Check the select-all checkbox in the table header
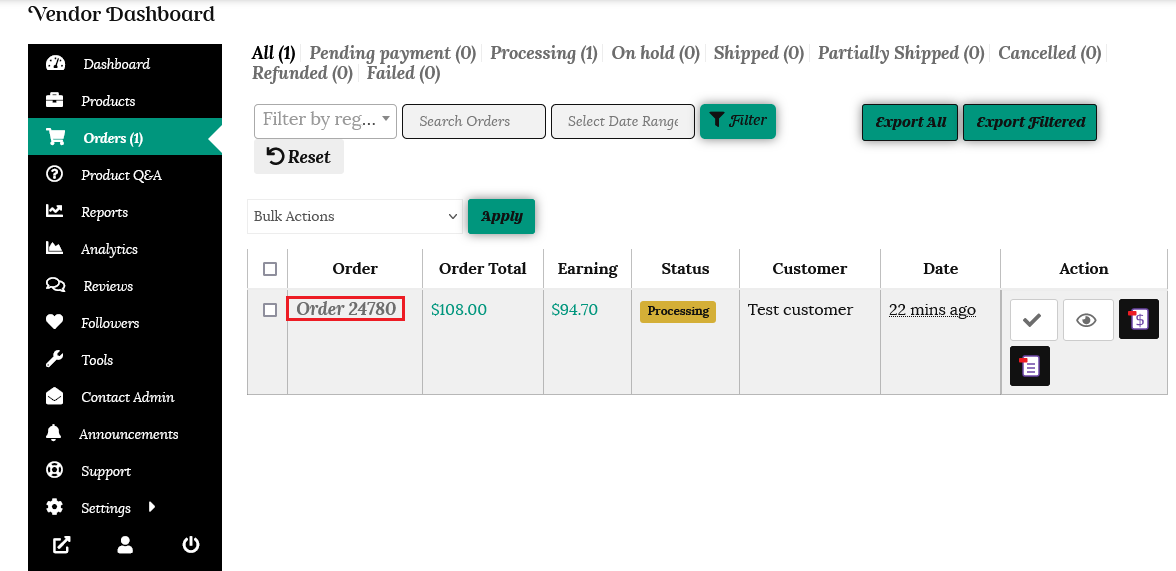Screen dimensions: 1176x571 [x=270, y=269]
